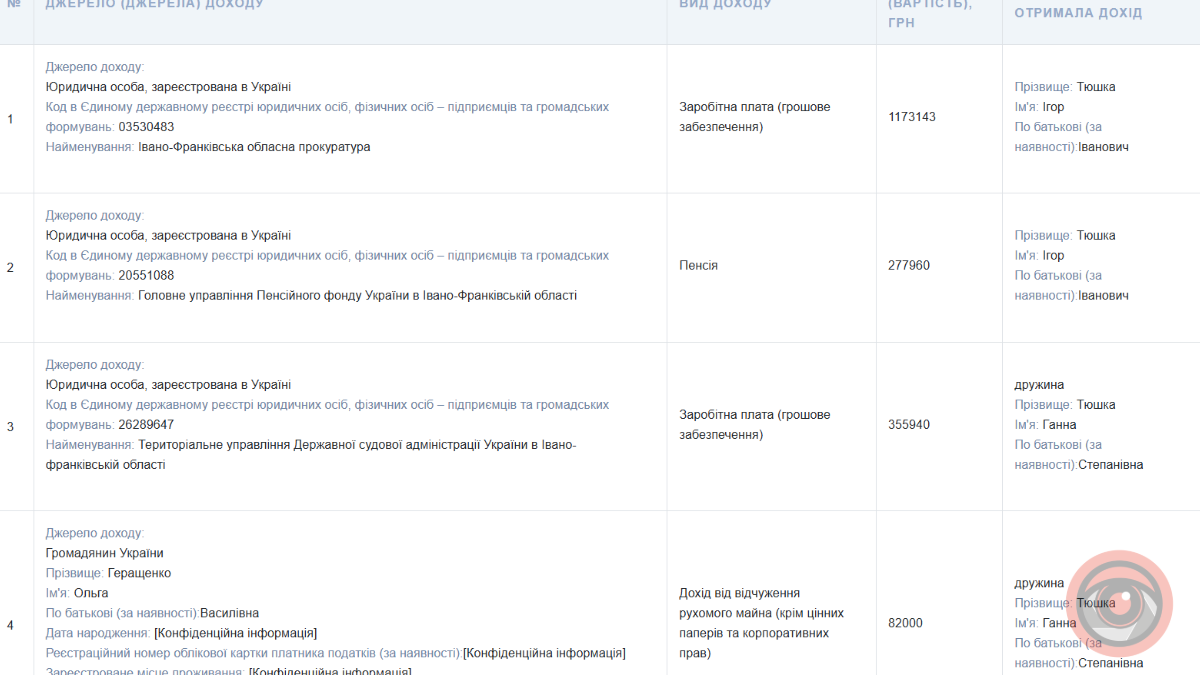Image resolution: width=1200 pixels, height=675 pixels.
Task: Click 'Джерело доходу:' label in row 4
Action: click(x=94, y=533)
